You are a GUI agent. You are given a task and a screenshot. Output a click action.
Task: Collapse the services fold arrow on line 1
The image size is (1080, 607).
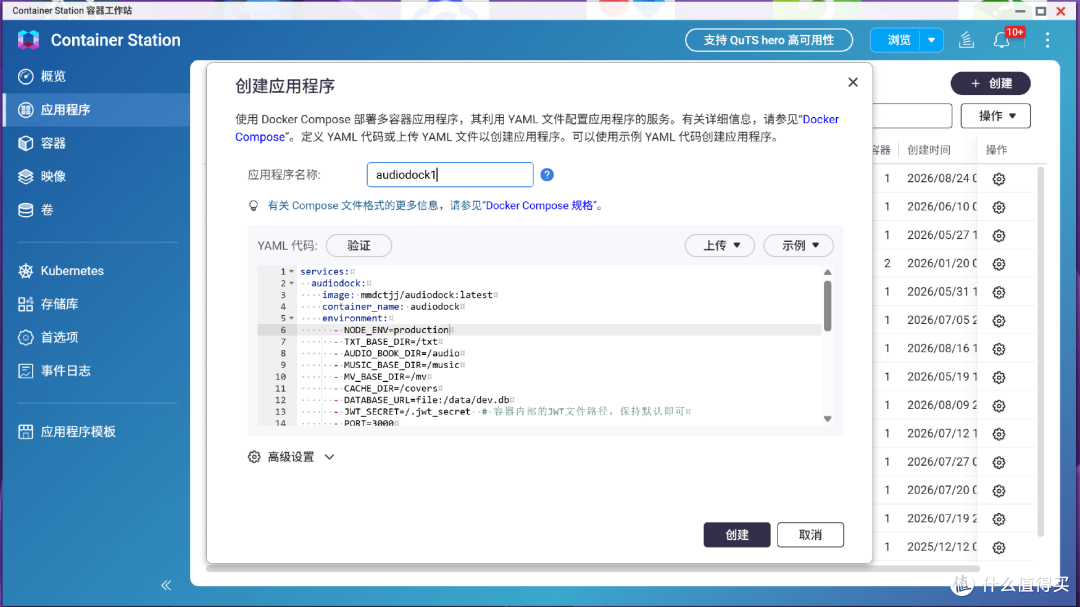[291, 271]
